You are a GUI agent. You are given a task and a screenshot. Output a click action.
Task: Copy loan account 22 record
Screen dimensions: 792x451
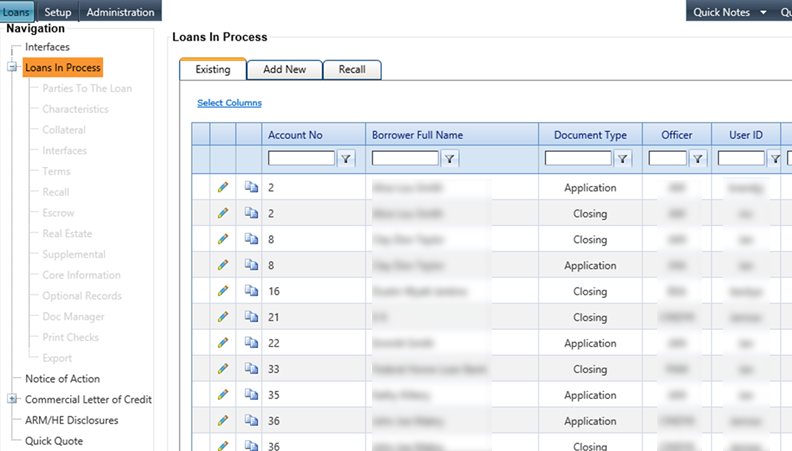[251, 342]
